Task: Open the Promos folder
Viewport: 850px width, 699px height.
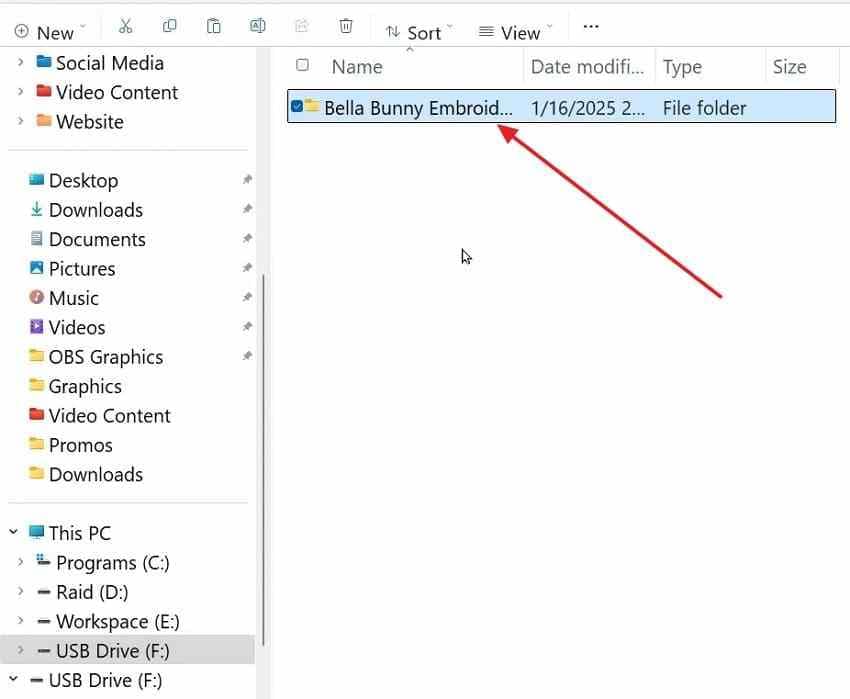Action: pos(80,445)
